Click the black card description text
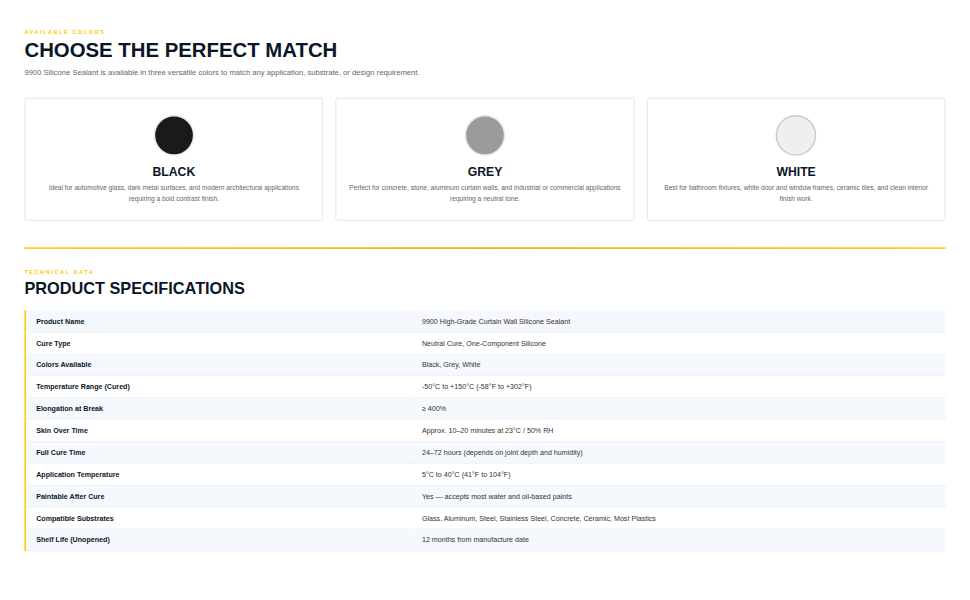Screen dimensions: 970x600 tap(174, 193)
